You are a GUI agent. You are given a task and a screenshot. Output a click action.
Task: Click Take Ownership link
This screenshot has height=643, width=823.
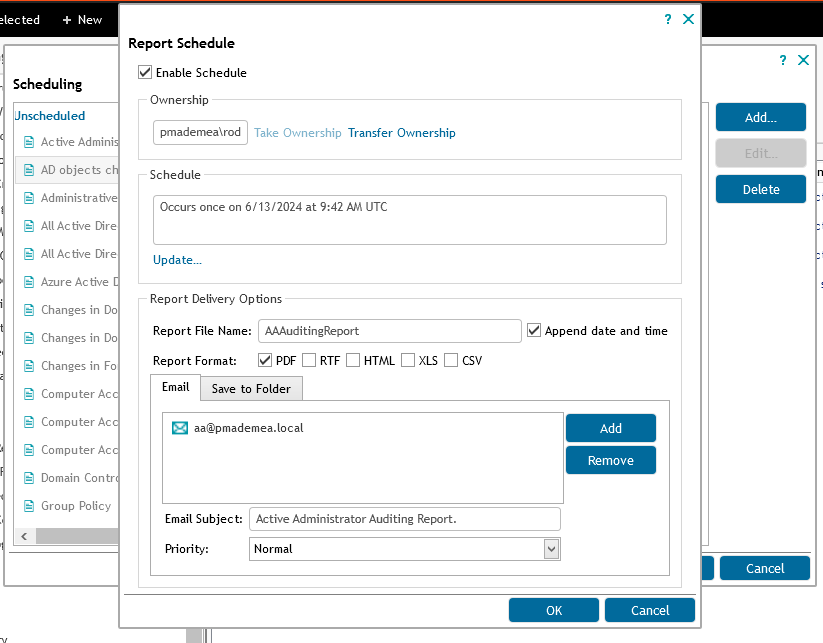coord(298,133)
